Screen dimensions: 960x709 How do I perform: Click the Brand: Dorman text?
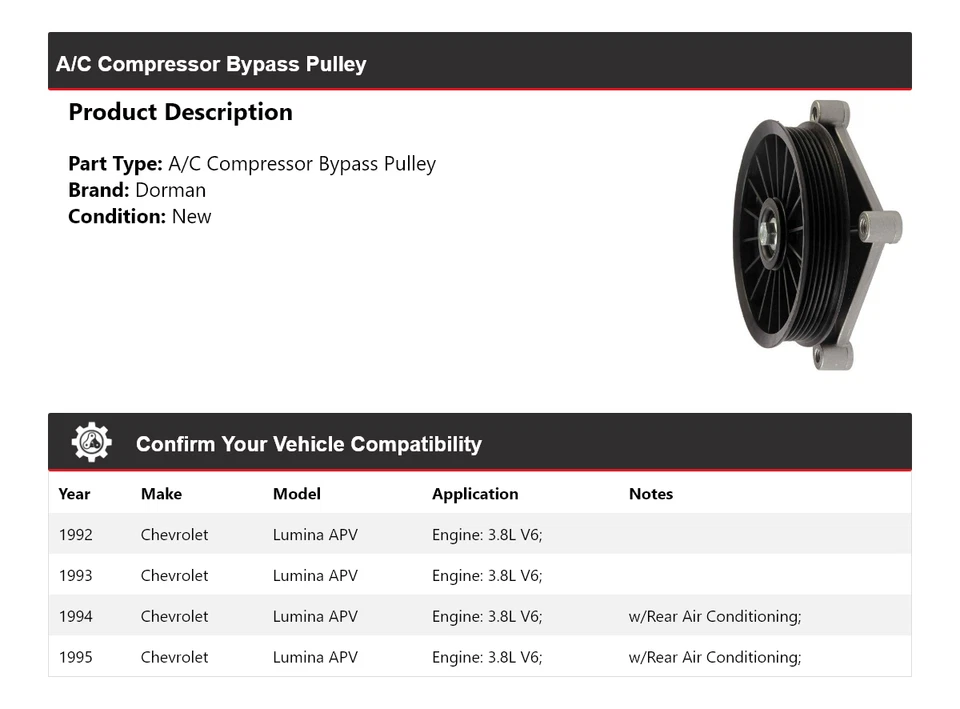[x=137, y=190]
